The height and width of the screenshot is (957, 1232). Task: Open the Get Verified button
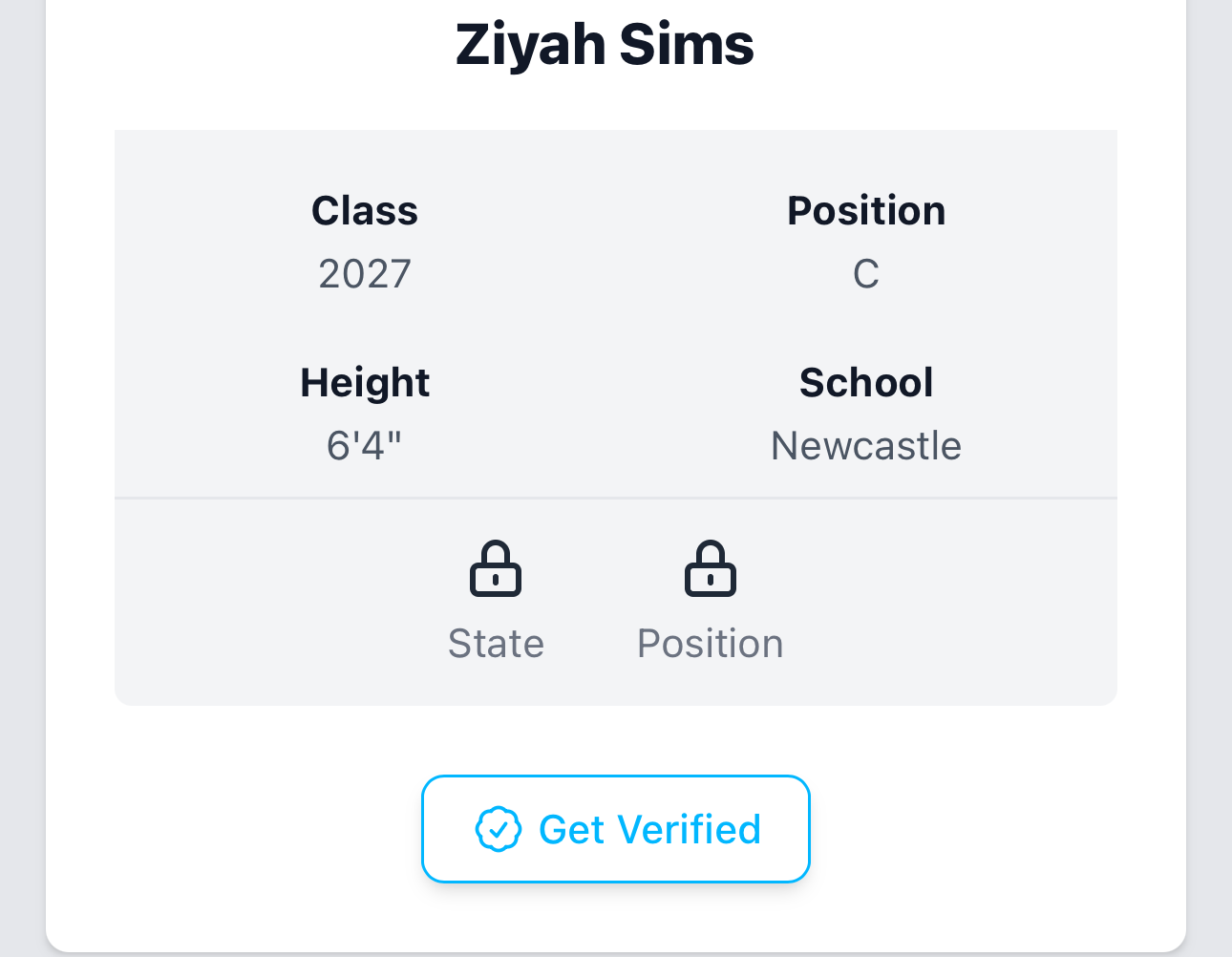tap(616, 829)
